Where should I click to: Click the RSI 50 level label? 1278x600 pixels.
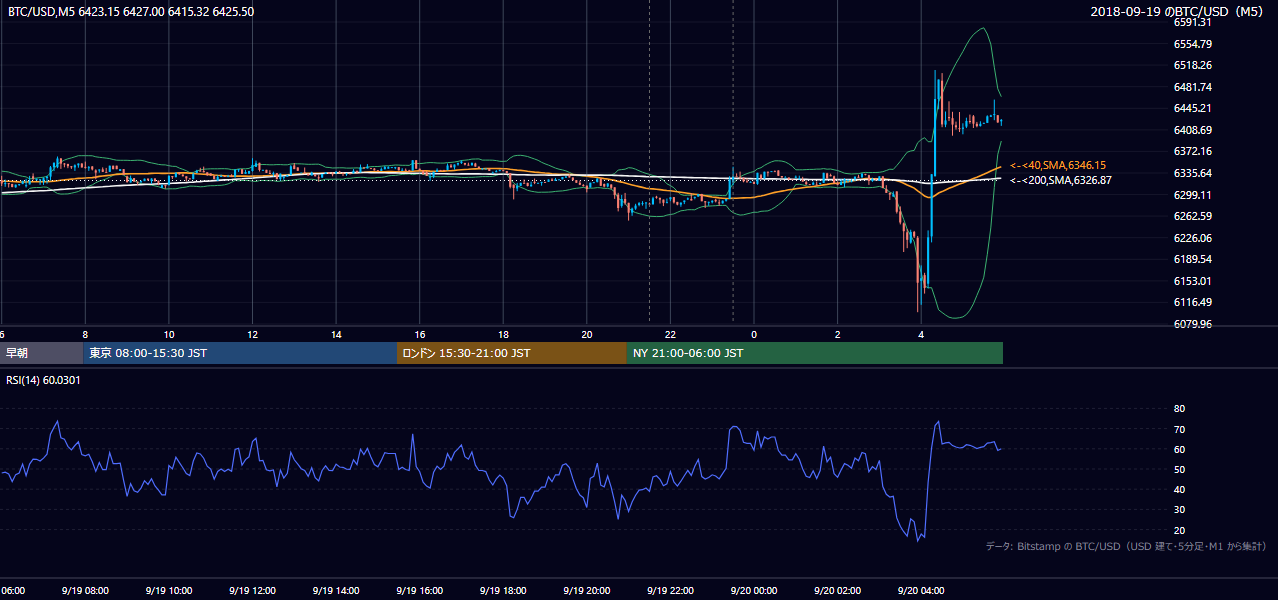(1179, 469)
